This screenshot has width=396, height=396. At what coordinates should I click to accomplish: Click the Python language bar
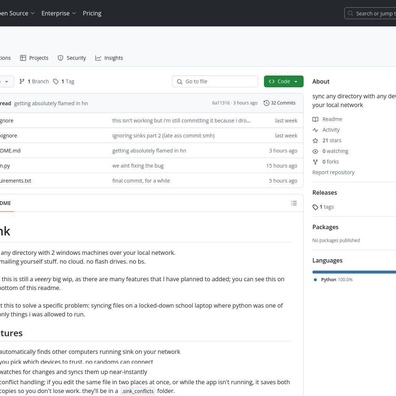[354, 272]
